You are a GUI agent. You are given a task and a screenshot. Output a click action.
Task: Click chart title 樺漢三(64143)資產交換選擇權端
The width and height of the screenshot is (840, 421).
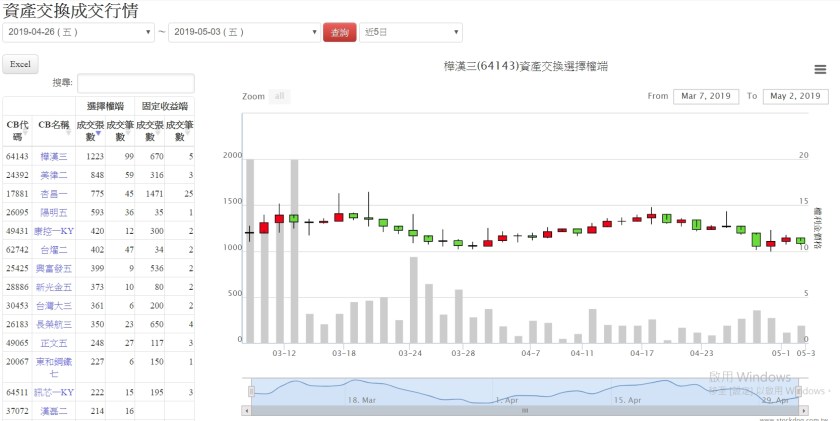pyautogui.click(x=527, y=66)
